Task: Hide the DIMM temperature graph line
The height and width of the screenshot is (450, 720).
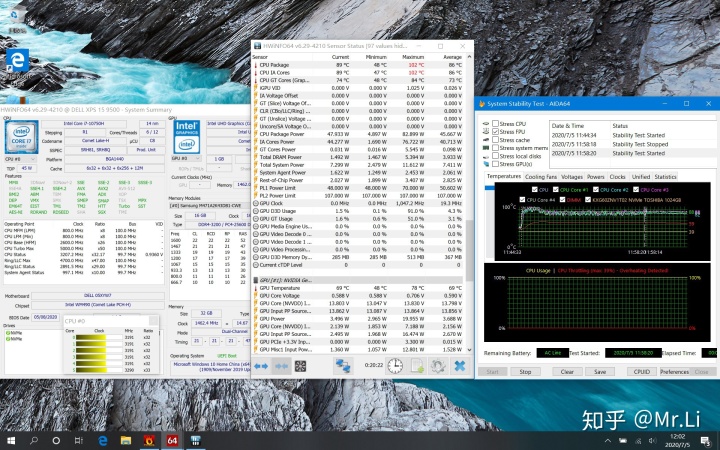Action: (x=562, y=200)
